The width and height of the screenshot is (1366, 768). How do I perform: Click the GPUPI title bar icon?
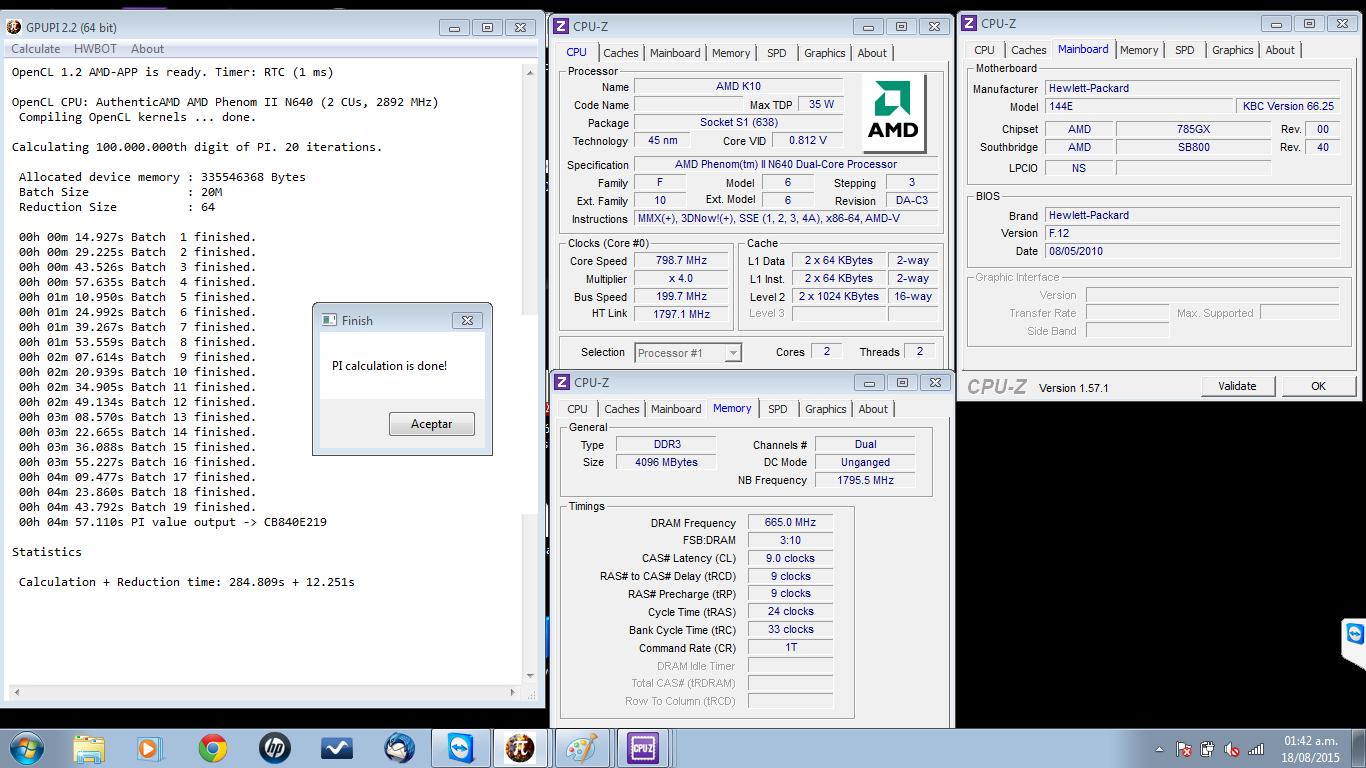click(x=14, y=28)
